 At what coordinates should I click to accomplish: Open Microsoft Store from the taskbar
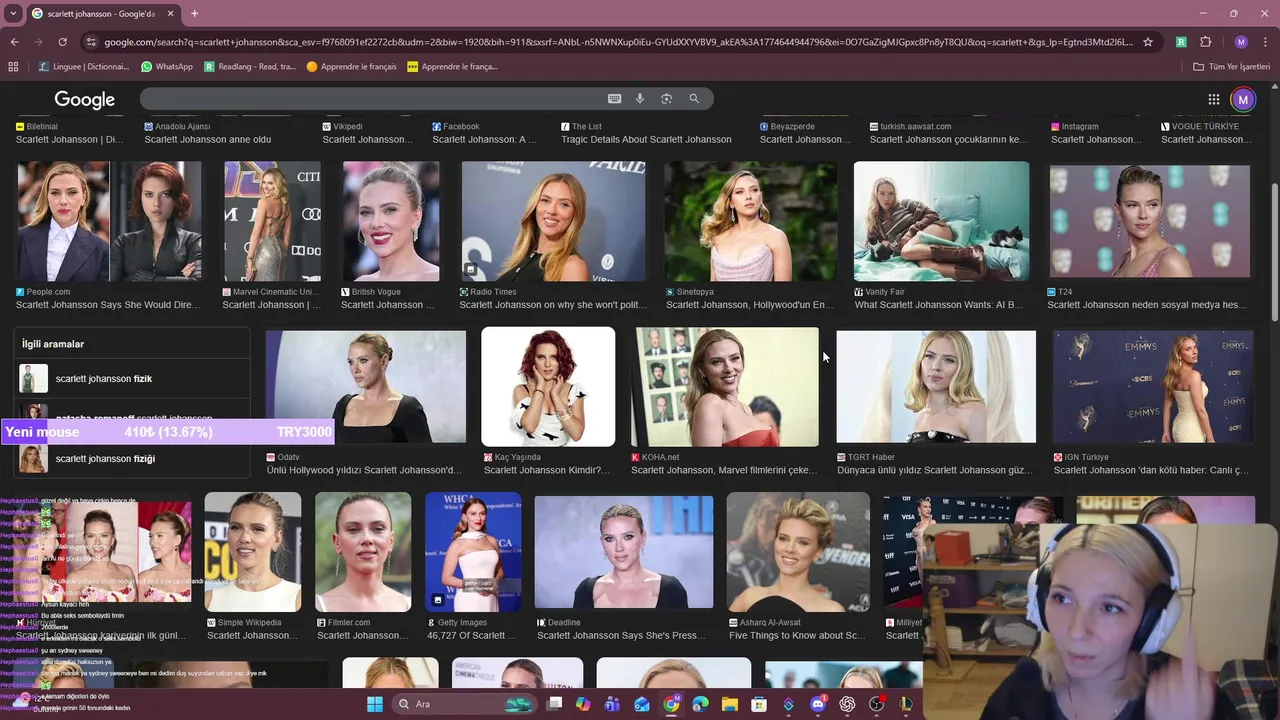click(759, 704)
